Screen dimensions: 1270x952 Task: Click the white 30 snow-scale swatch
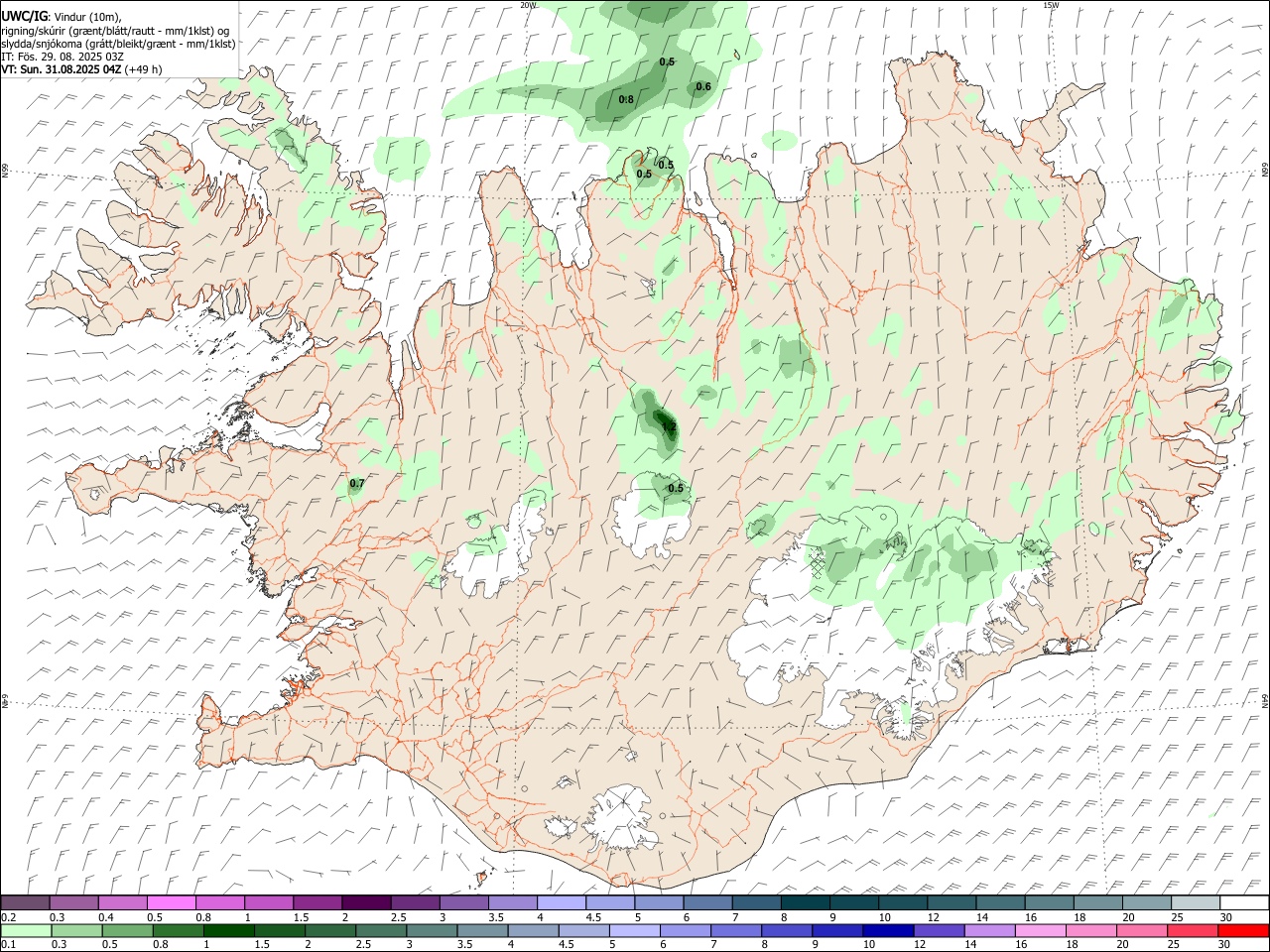[x=1243, y=903]
